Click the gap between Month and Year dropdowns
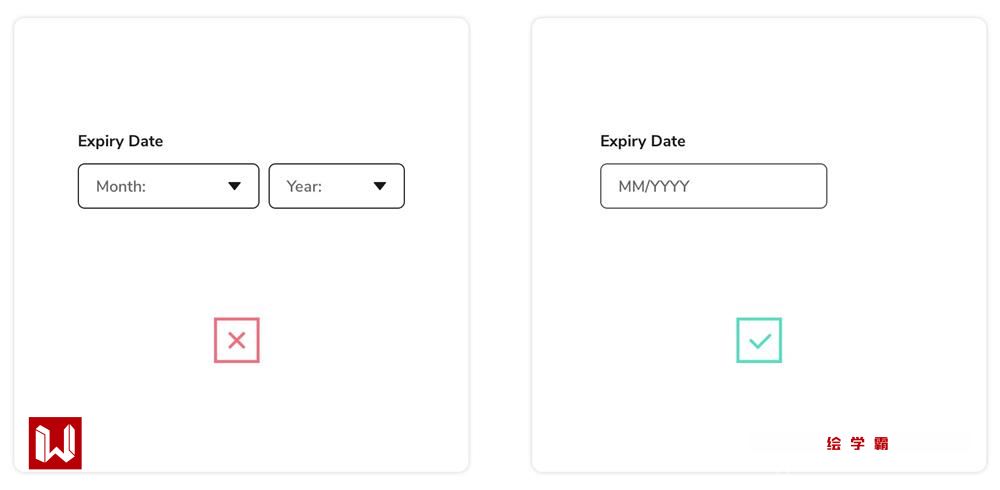This screenshot has height=490, width=1000. (x=264, y=186)
